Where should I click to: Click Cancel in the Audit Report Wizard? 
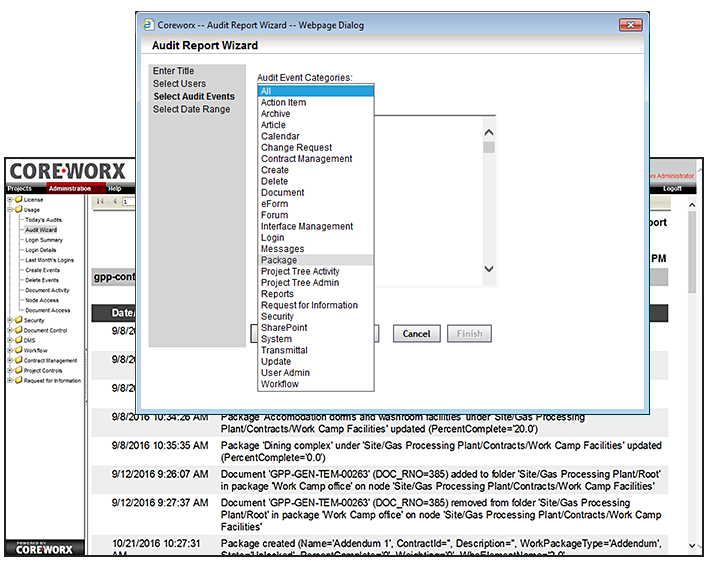coord(416,334)
